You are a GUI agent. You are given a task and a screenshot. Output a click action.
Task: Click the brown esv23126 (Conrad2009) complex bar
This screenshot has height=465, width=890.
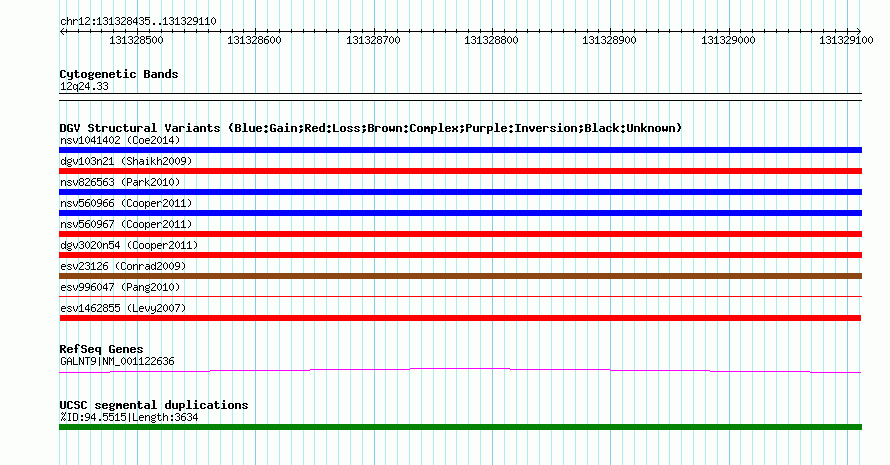[460, 276]
